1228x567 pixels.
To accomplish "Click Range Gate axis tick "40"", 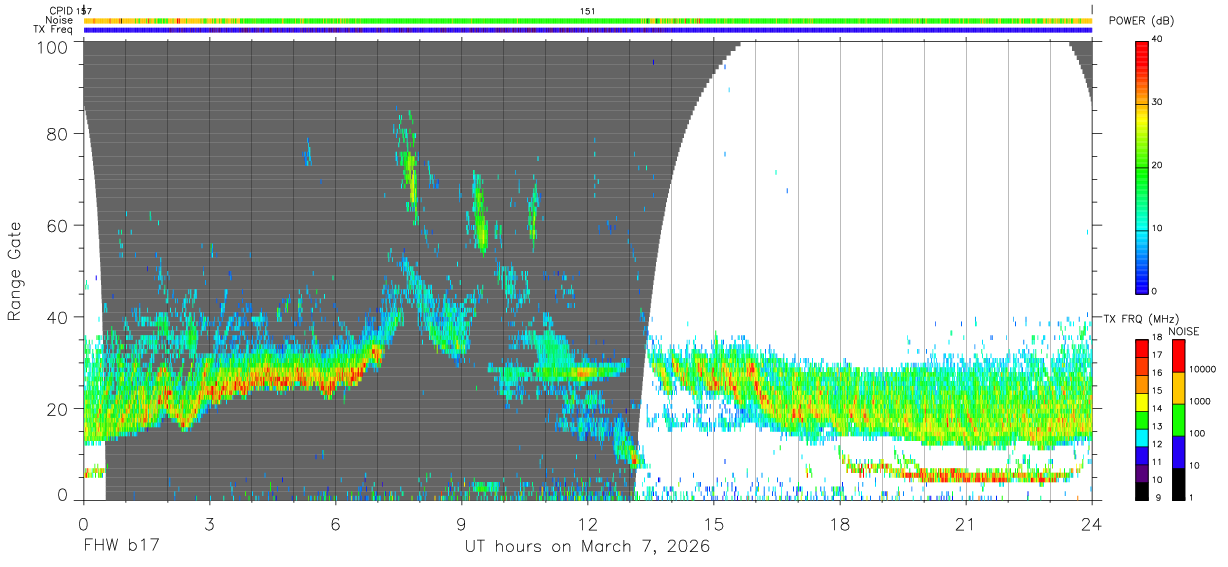I will pos(59,317).
